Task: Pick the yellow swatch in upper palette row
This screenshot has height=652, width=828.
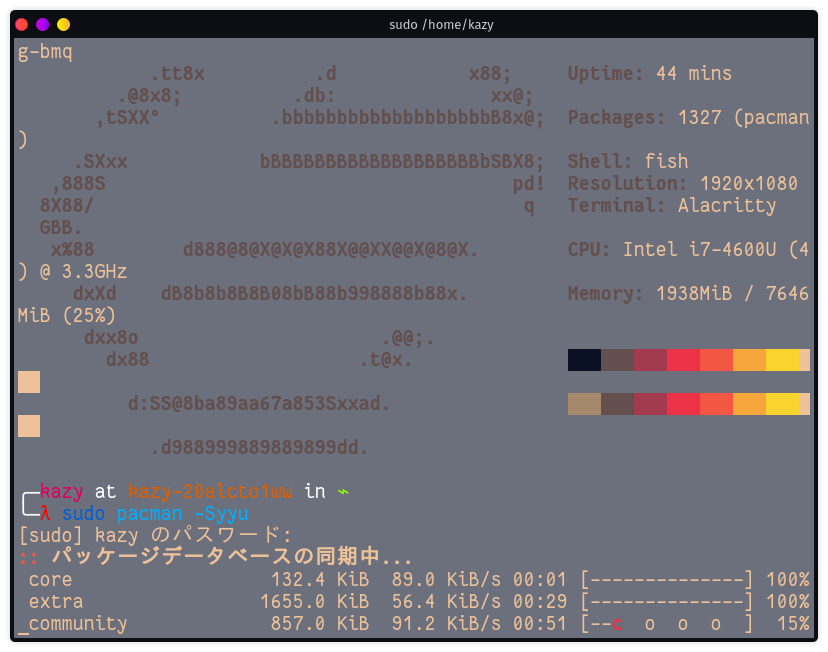Action: point(782,360)
